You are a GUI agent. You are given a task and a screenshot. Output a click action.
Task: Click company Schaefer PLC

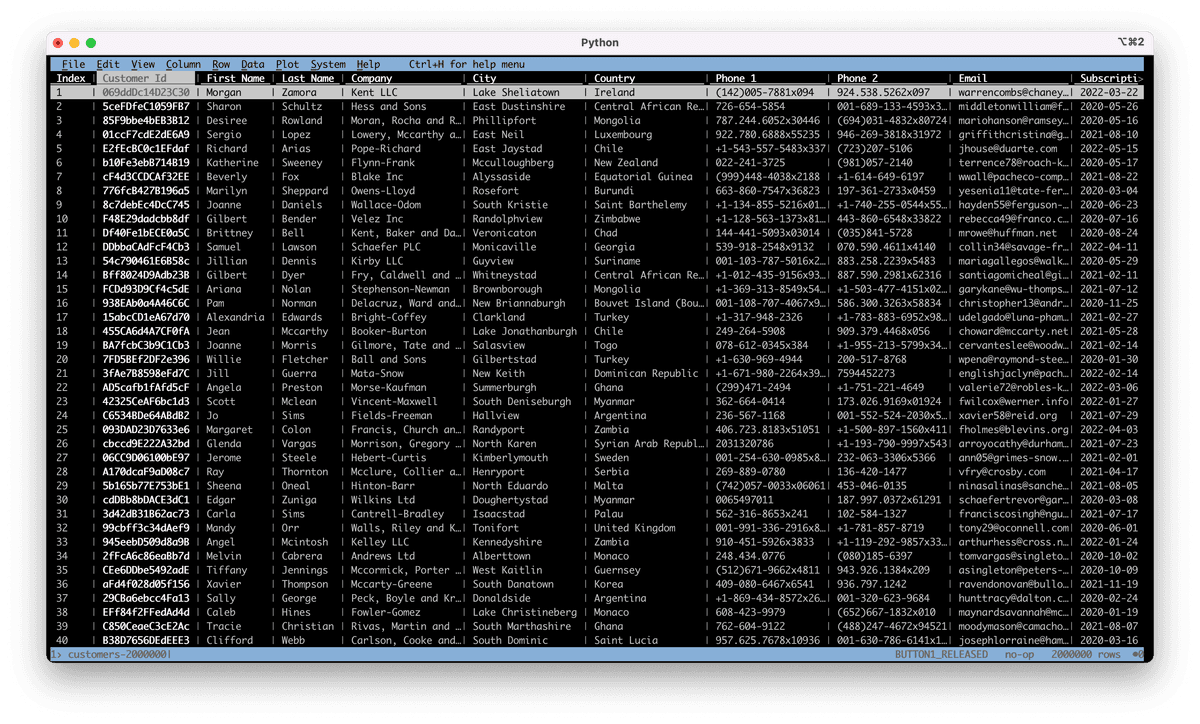pyautogui.click(x=386, y=247)
